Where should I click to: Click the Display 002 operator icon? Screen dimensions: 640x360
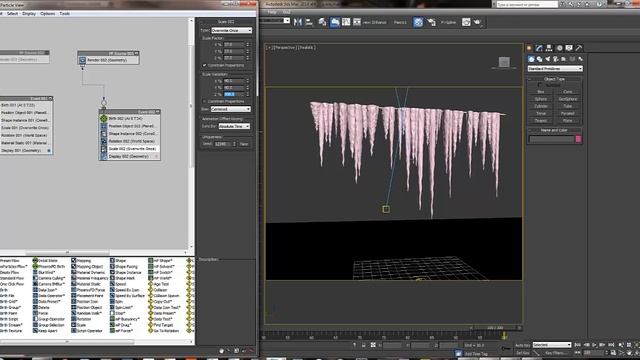click(x=104, y=156)
